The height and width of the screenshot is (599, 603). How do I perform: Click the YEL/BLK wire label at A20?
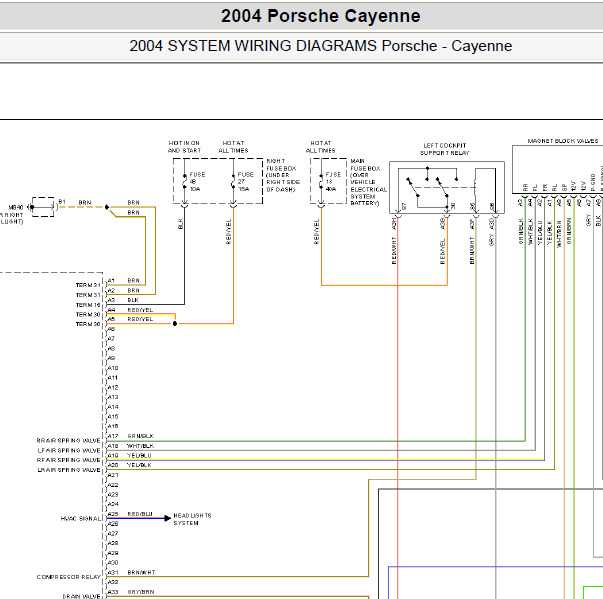(x=139, y=465)
